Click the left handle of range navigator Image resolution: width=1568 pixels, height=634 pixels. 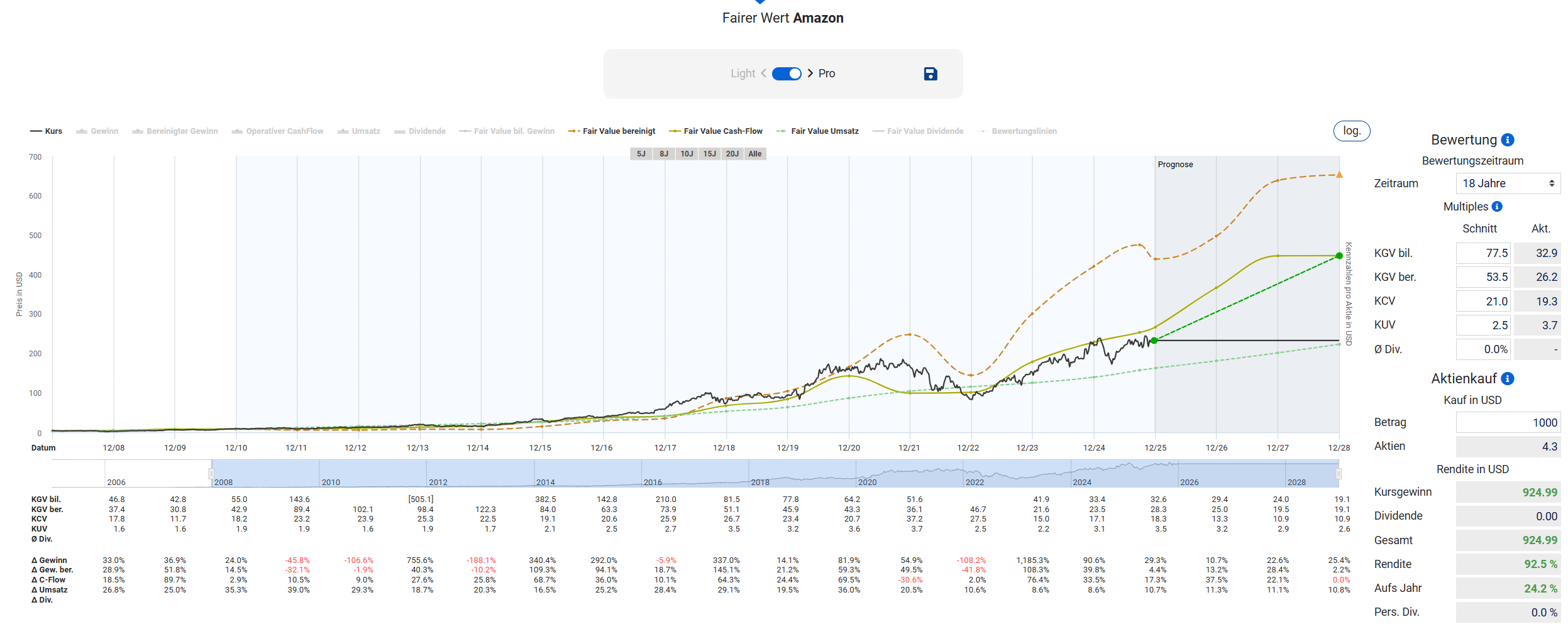pyautogui.click(x=211, y=474)
